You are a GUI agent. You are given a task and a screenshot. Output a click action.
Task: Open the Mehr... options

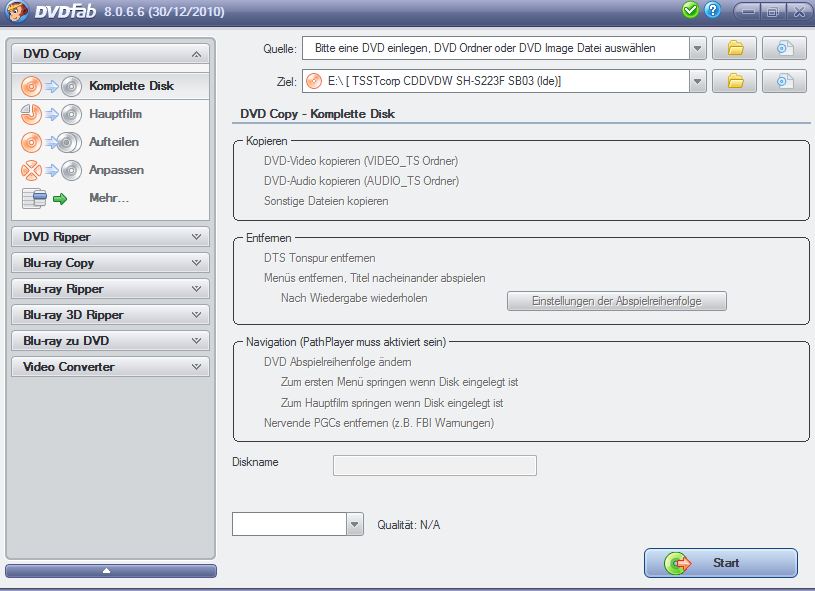click(x=110, y=199)
